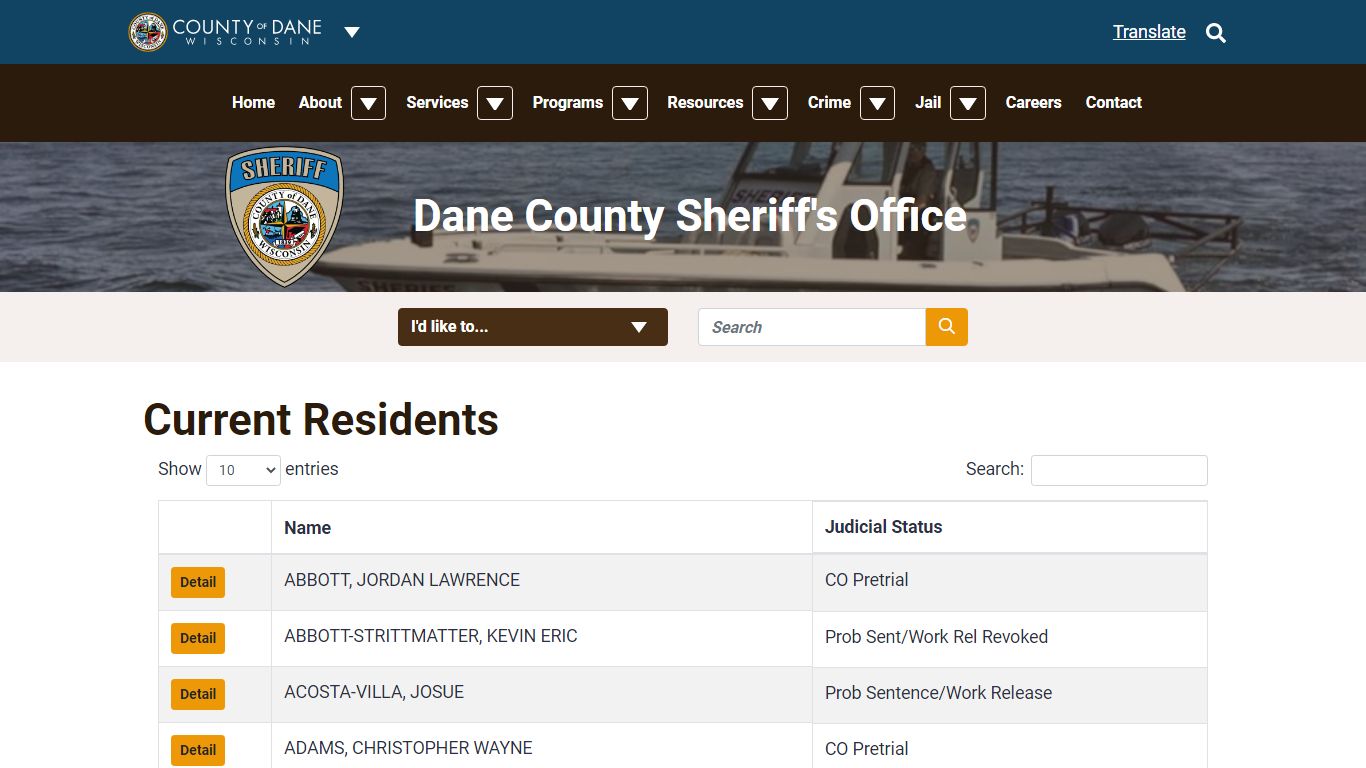Select the name ABBOTT, JORDAN LAWRENCE

click(402, 580)
